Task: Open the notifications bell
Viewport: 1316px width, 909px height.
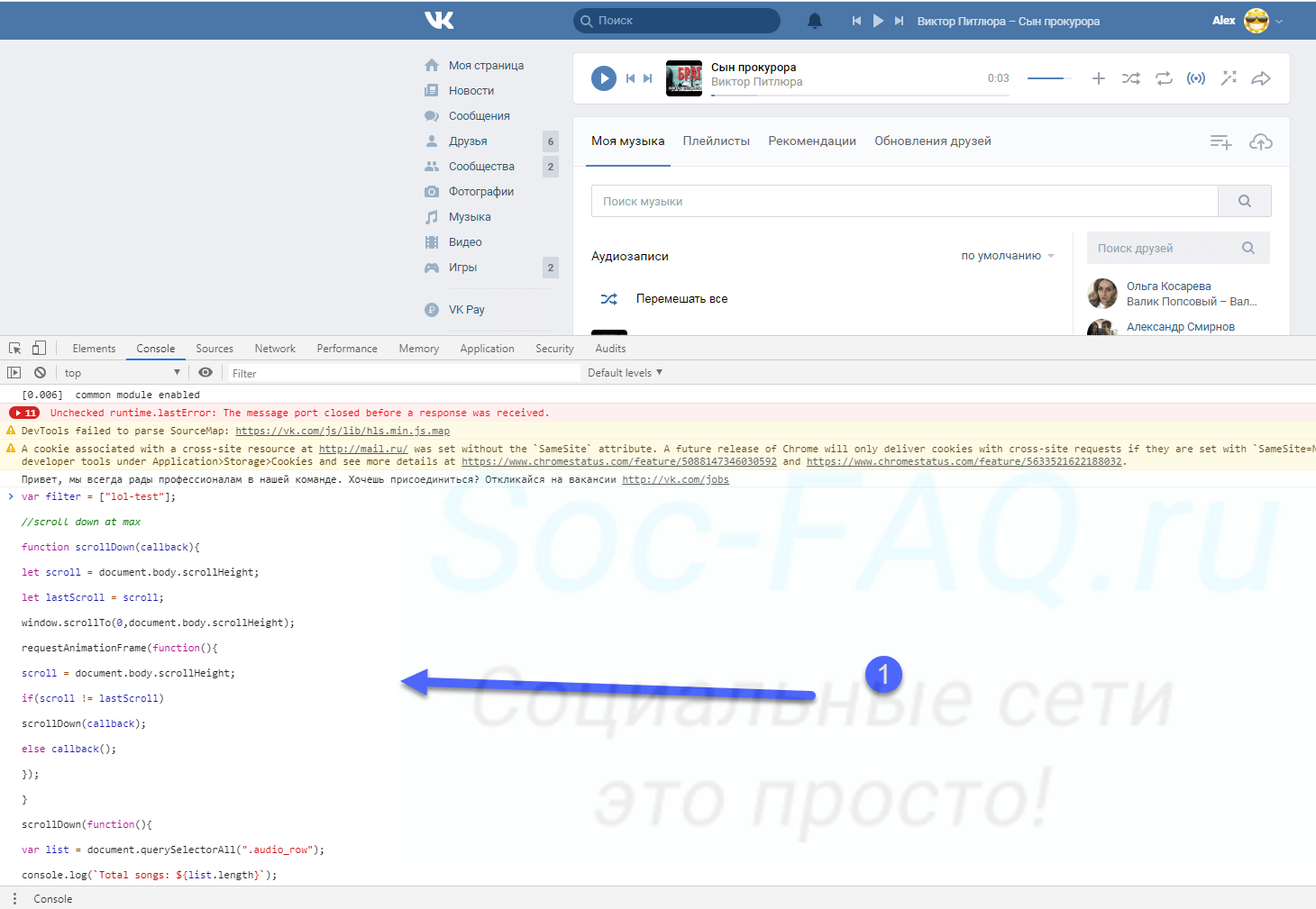Action: click(815, 21)
